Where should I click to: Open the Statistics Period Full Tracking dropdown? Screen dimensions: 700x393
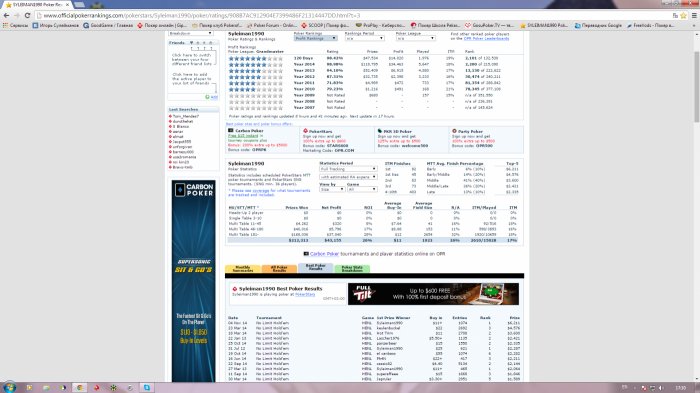(348, 169)
